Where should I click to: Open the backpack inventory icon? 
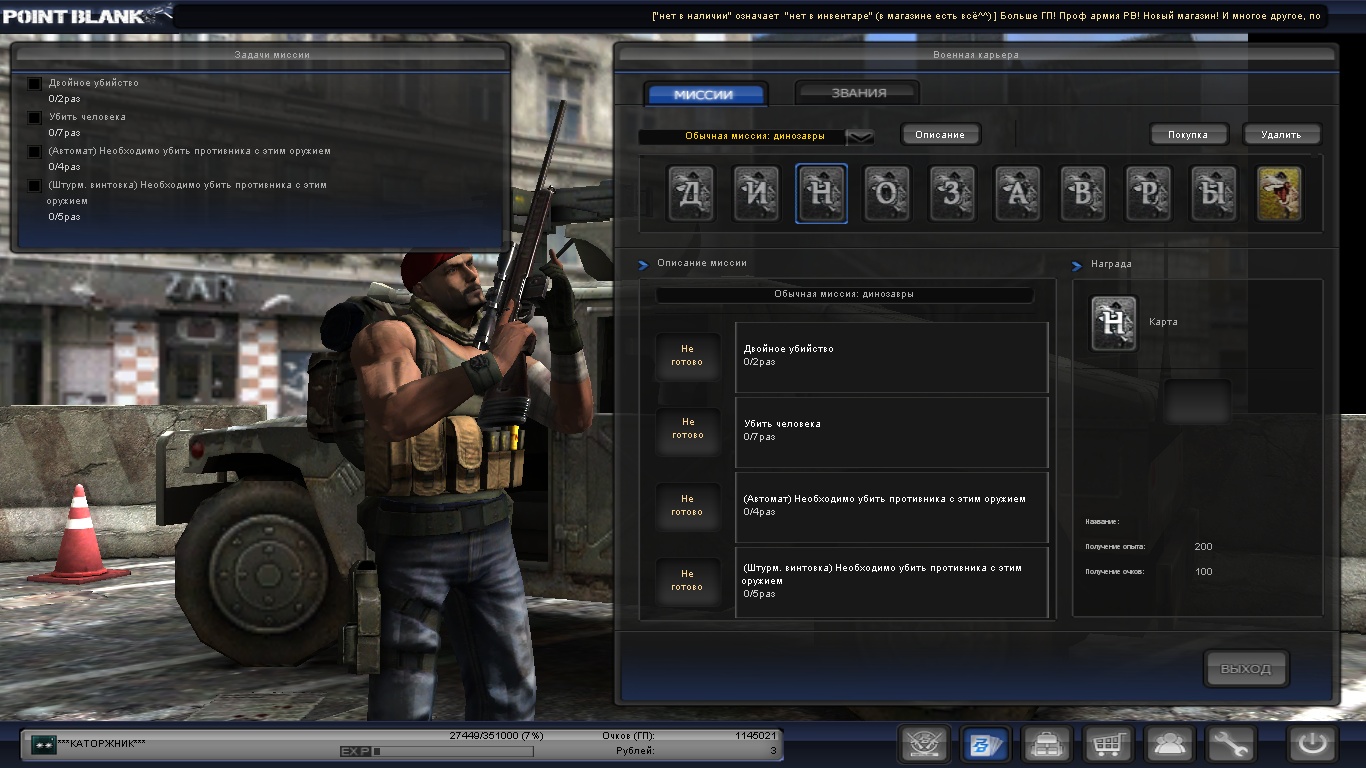coord(1047,744)
